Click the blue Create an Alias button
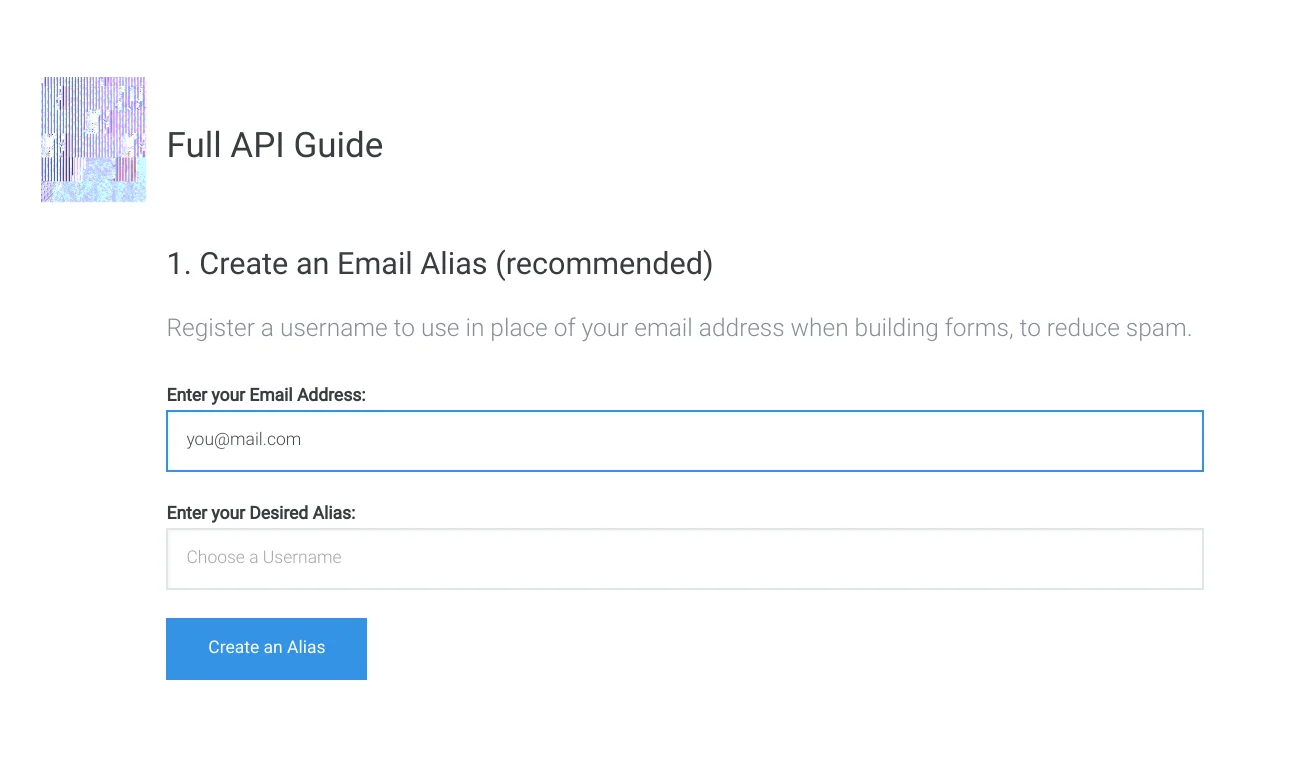1308x767 pixels. click(x=266, y=648)
